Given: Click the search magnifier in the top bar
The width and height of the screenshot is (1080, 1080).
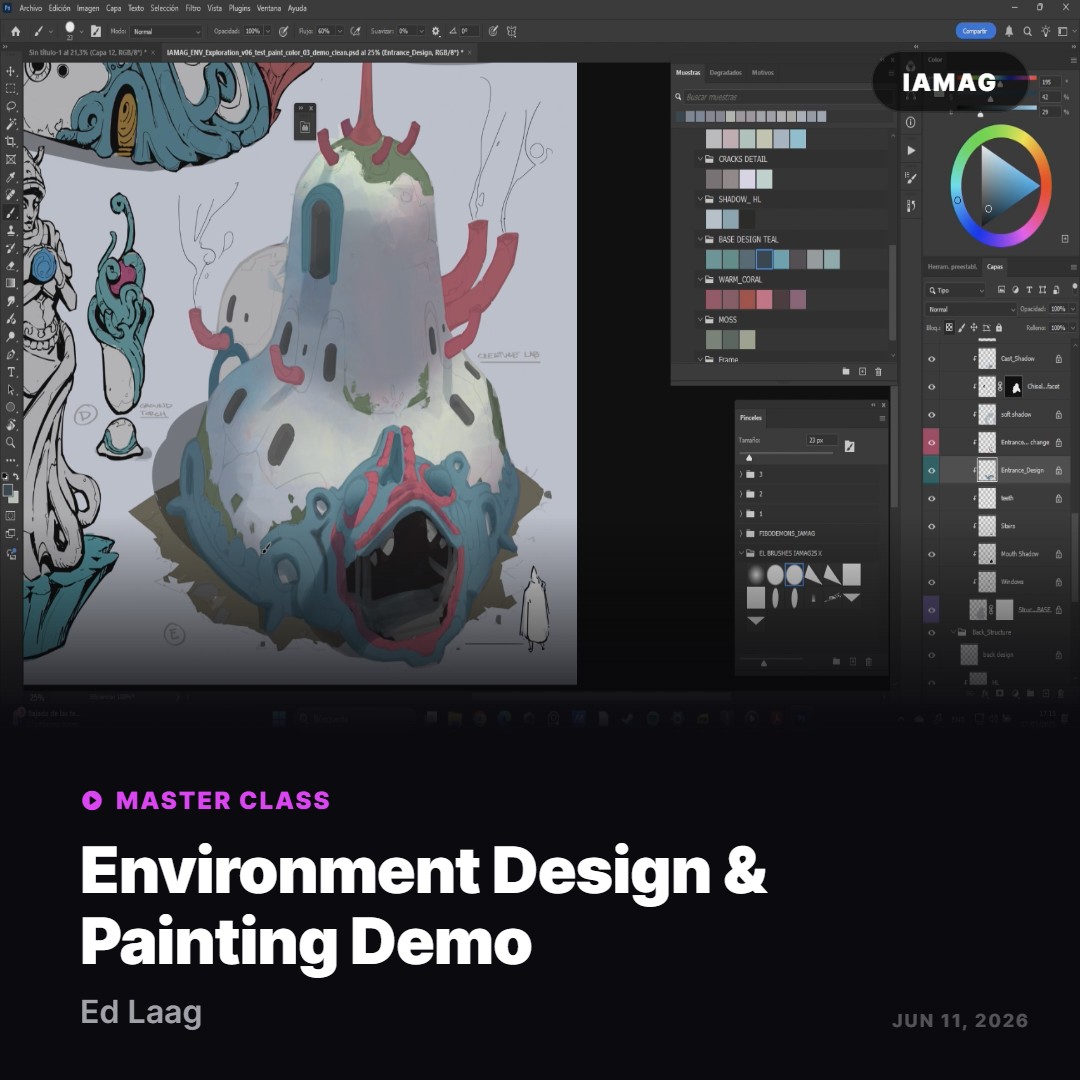Looking at the screenshot, I should [x=1027, y=31].
